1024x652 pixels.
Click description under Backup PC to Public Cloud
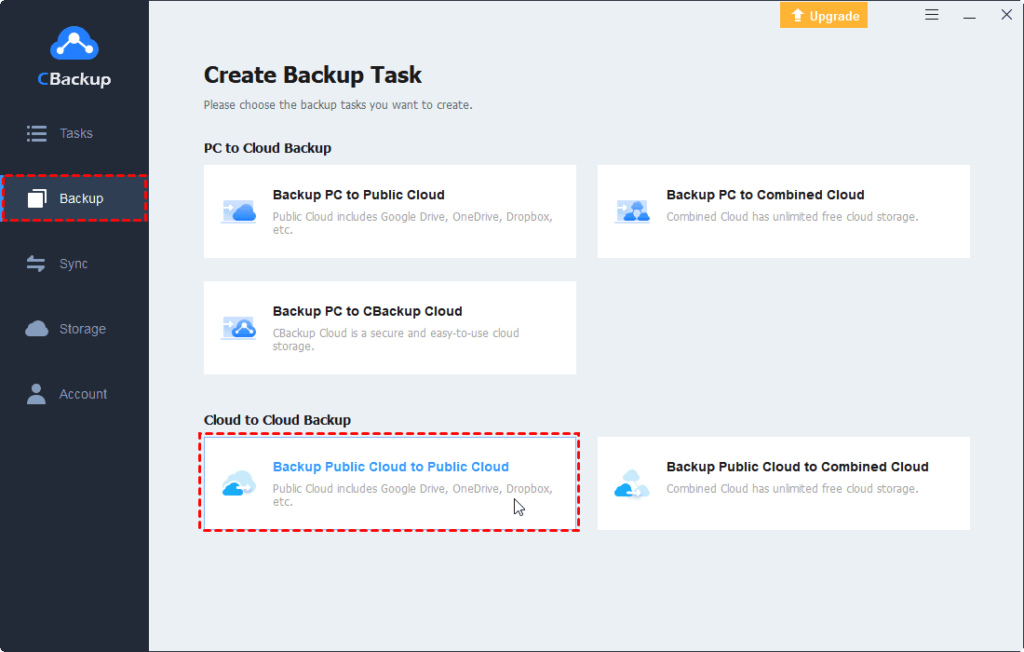pos(413,223)
